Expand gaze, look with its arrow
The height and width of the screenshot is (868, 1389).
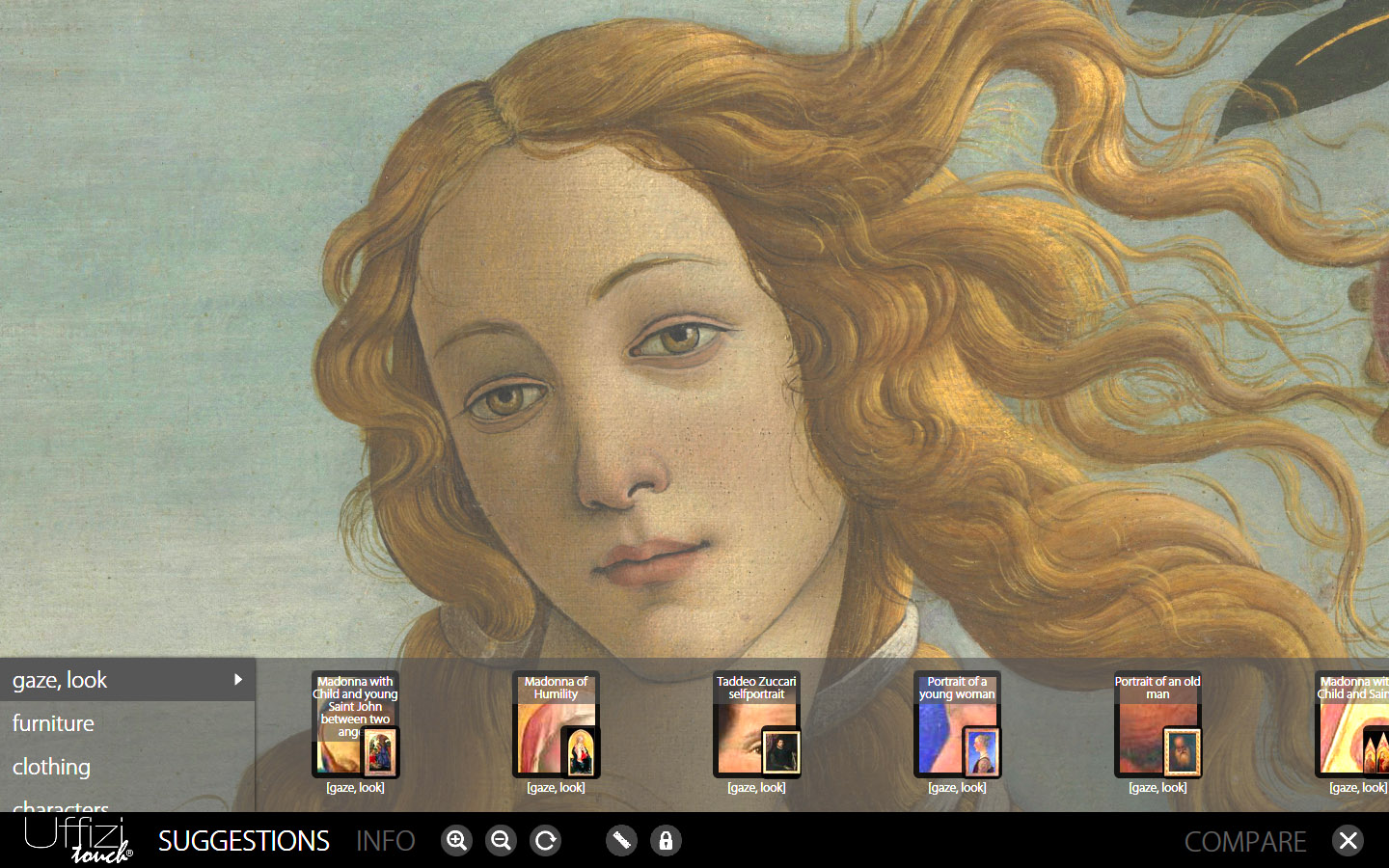[238, 680]
